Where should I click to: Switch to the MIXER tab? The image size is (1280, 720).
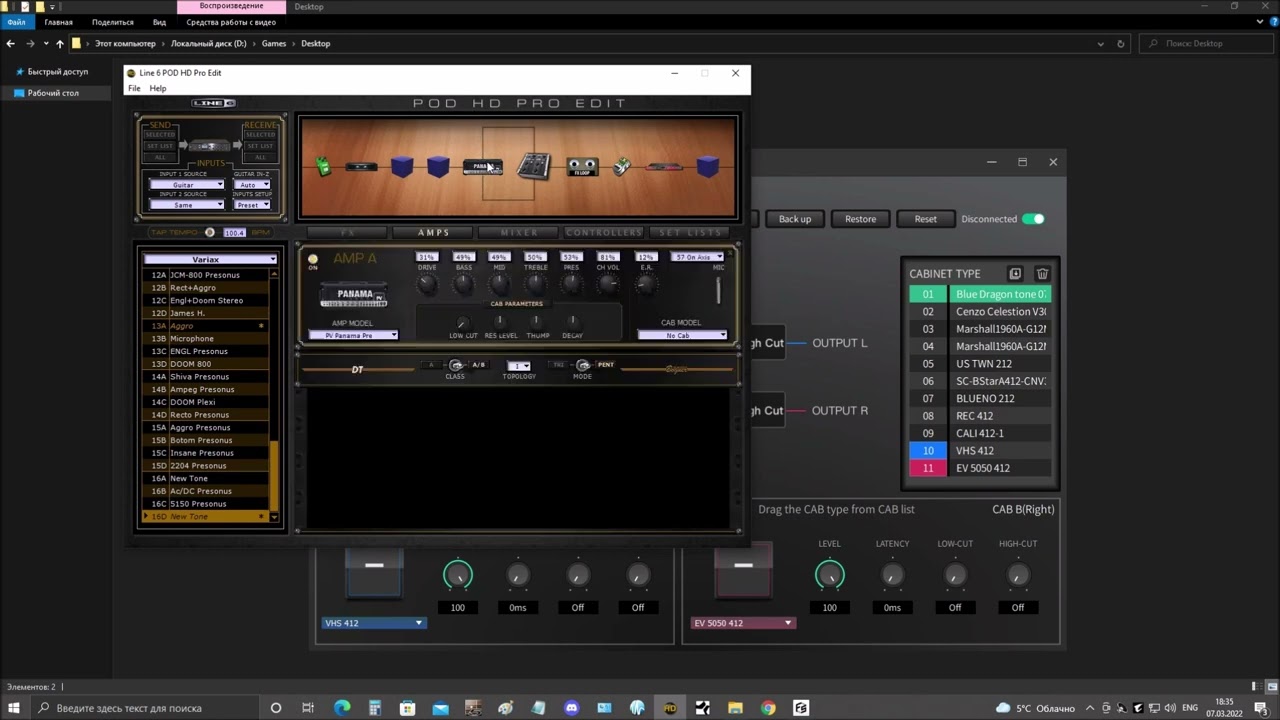point(519,232)
